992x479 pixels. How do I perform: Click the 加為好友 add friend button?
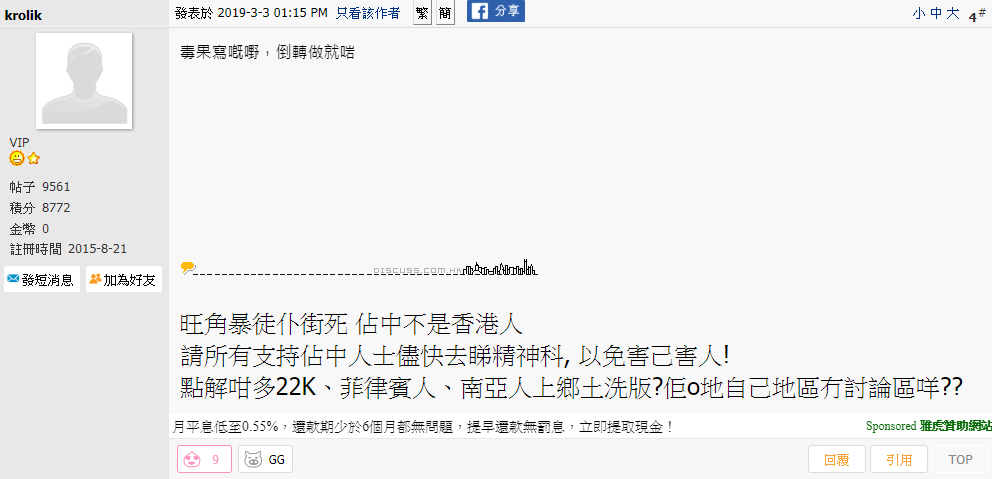(123, 279)
